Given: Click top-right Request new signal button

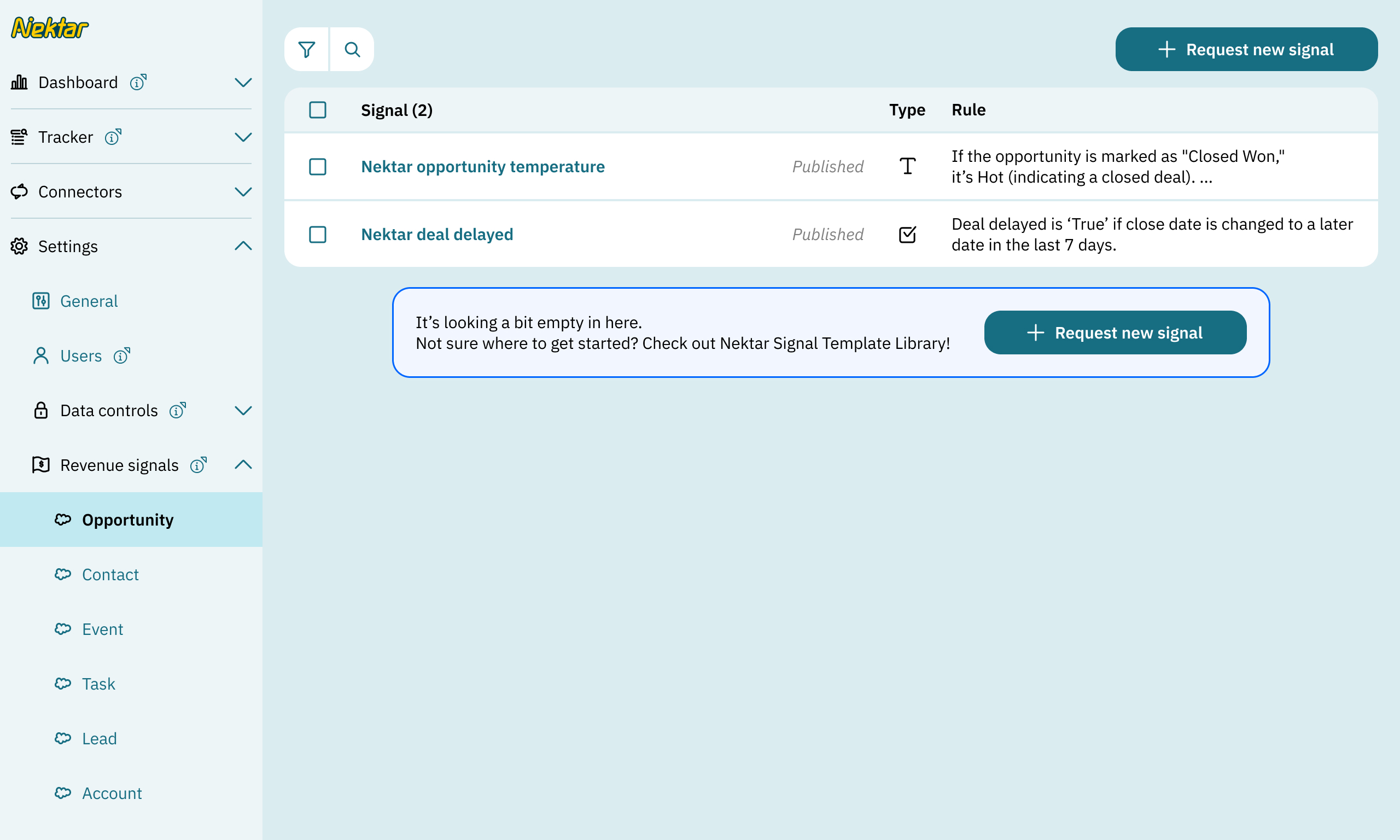Looking at the screenshot, I should point(1246,49).
